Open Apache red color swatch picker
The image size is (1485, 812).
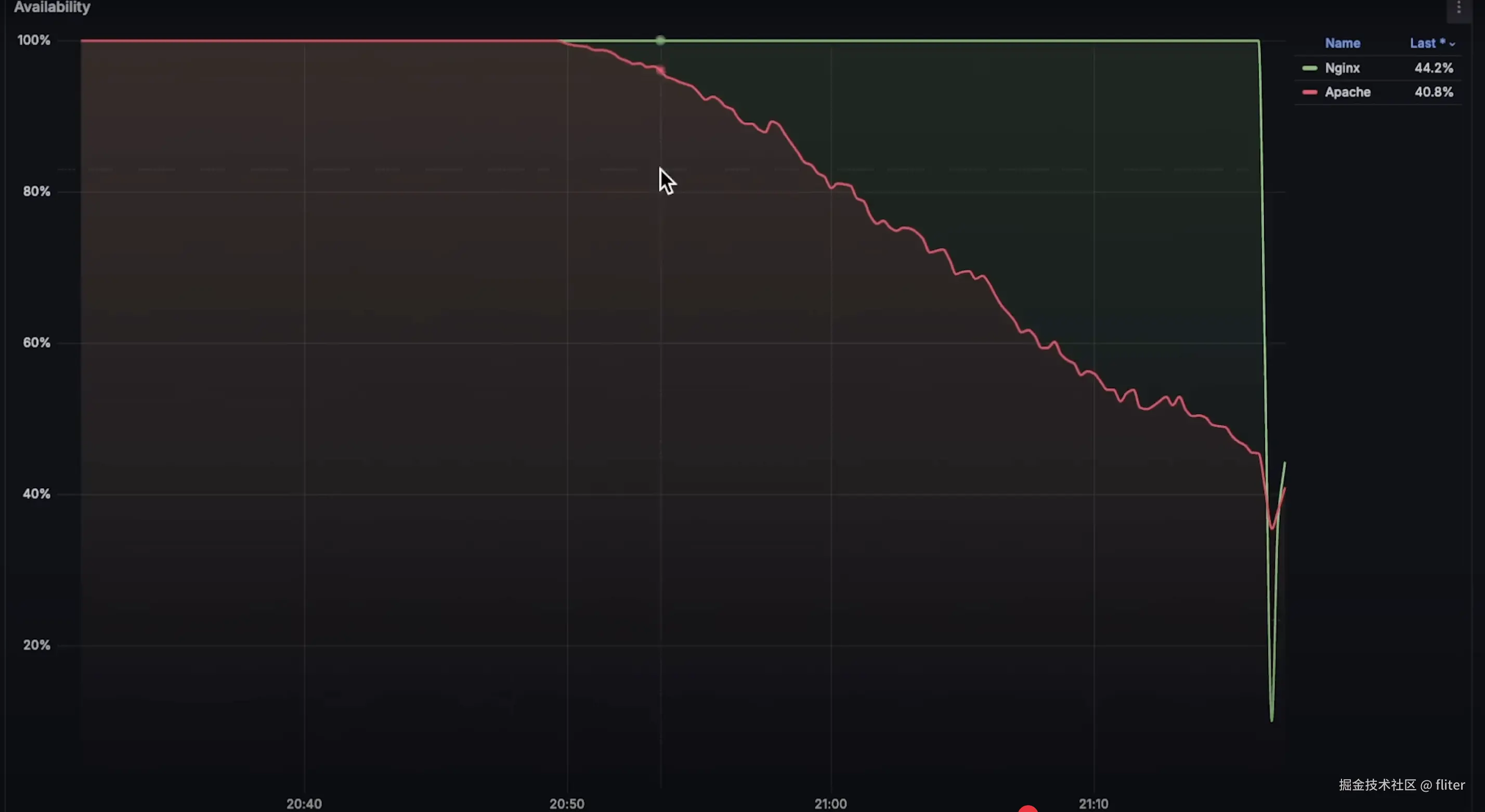(x=1309, y=92)
